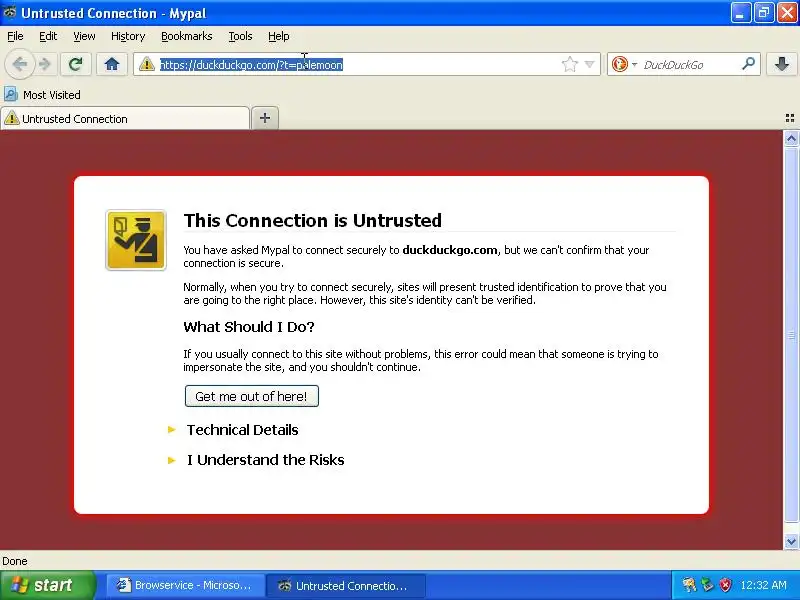The image size is (800, 600).
Task: Click the This Connection is Untrusted heading
Action: coord(312,220)
